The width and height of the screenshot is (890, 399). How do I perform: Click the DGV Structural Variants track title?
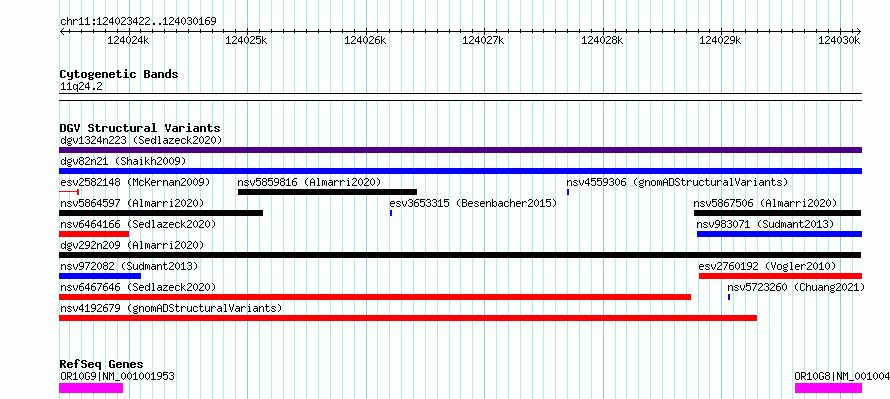click(x=140, y=128)
